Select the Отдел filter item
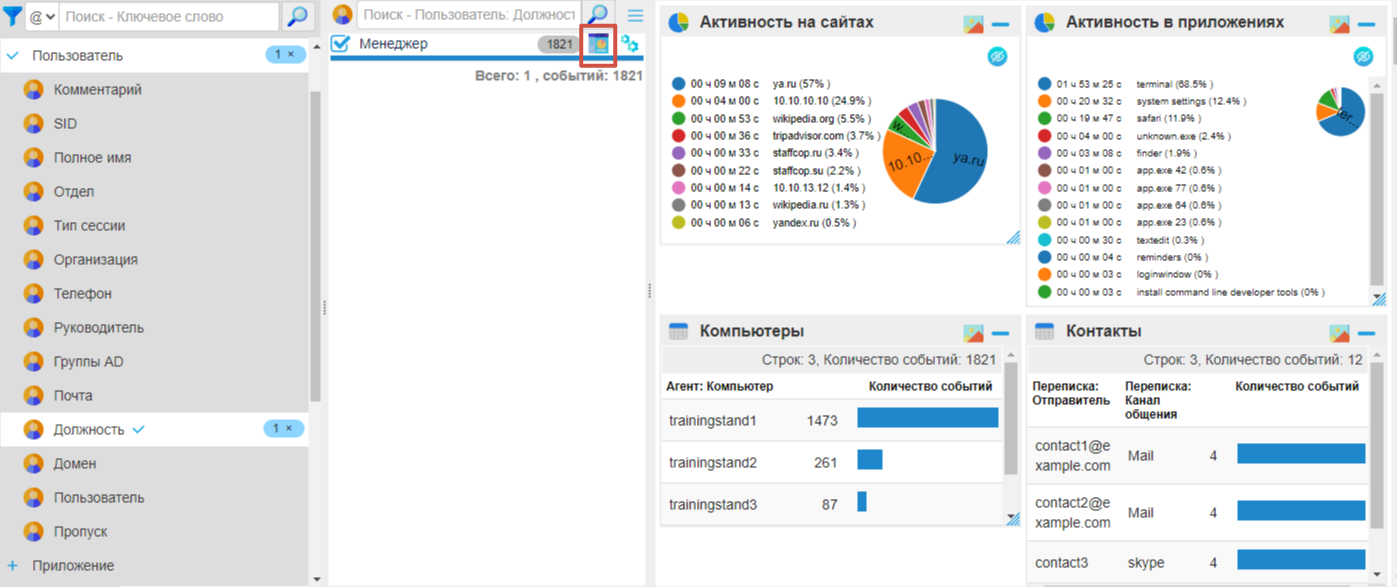1397x587 pixels. 74,191
